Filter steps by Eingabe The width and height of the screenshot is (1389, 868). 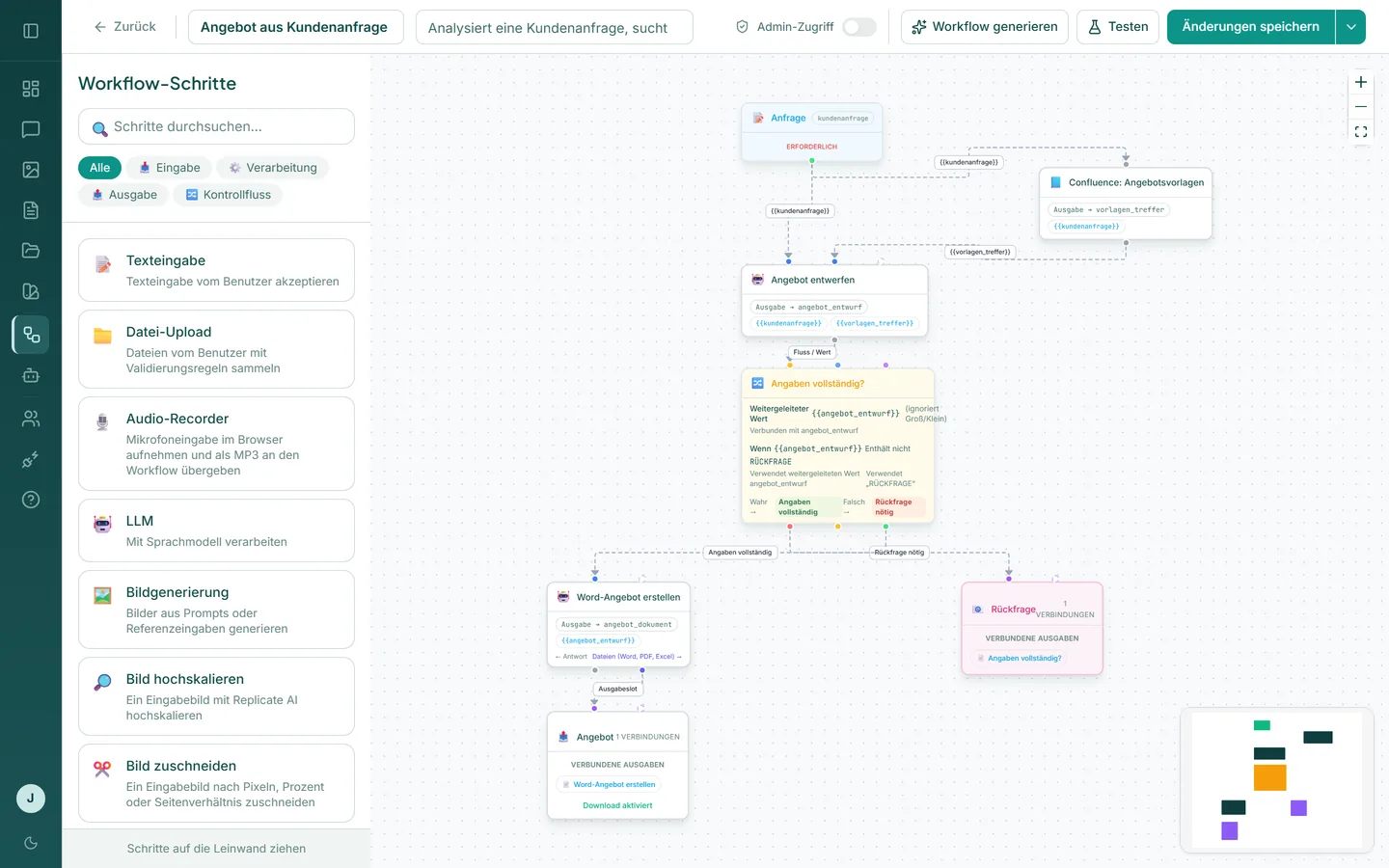(x=170, y=168)
